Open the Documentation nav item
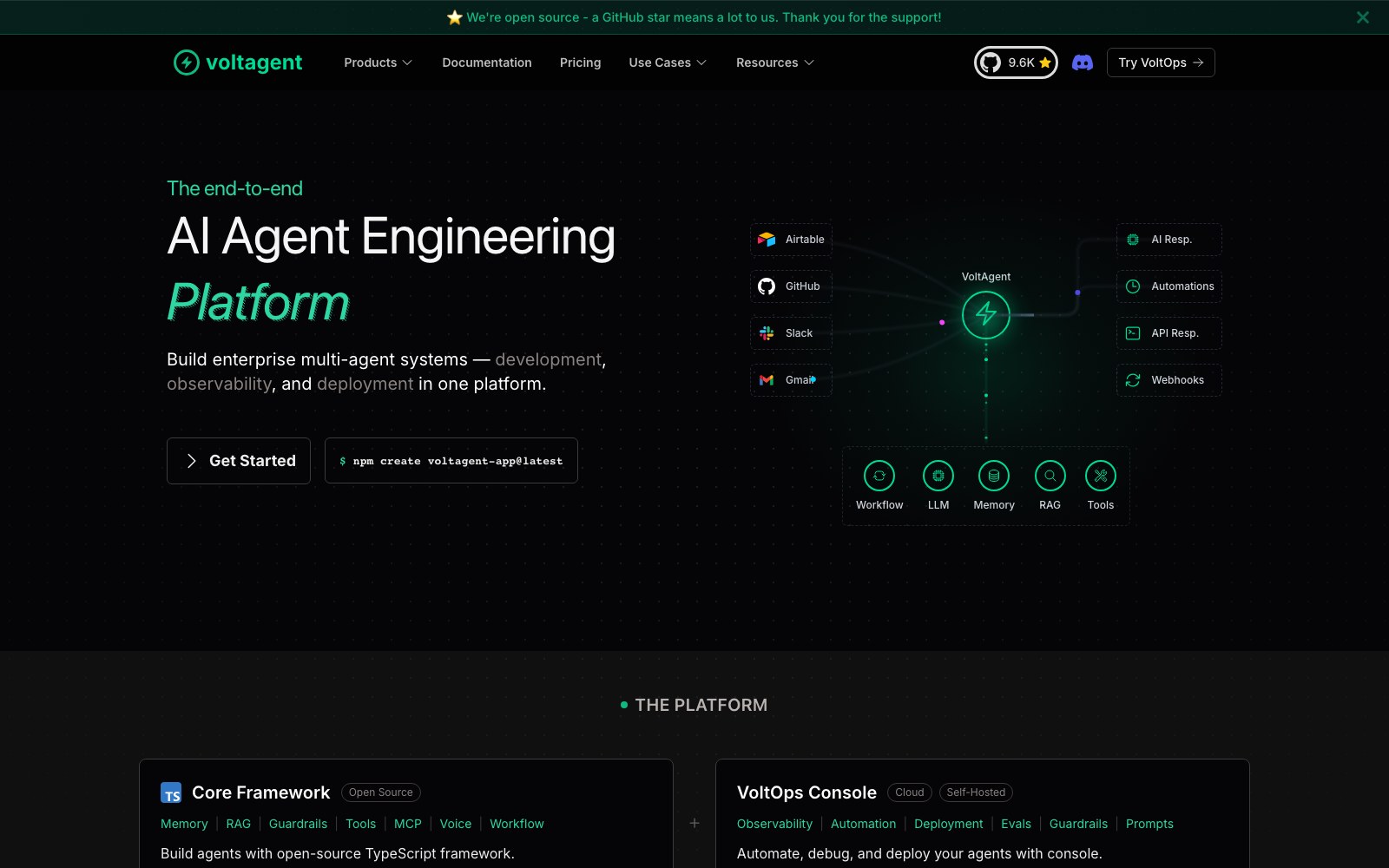The image size is (1389, 868). [x=487, y=62]
